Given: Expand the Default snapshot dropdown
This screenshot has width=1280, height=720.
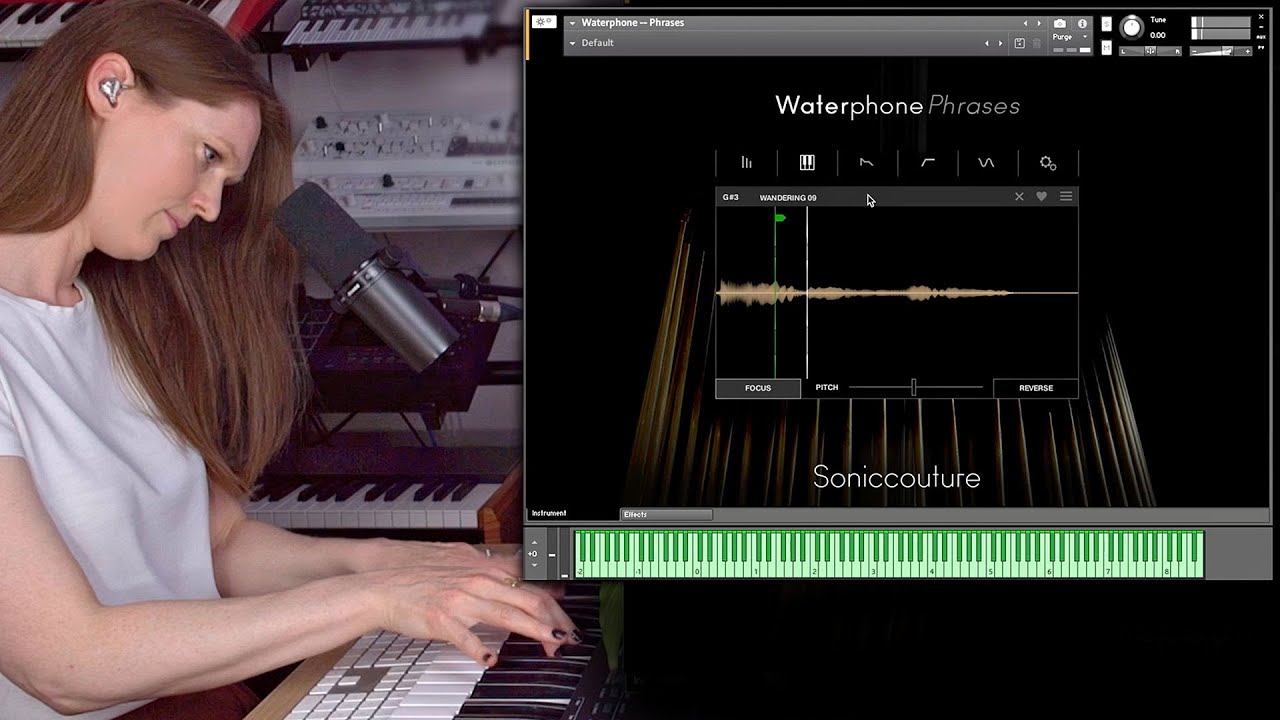Looking at the screenshot, I should coord(573,43).
